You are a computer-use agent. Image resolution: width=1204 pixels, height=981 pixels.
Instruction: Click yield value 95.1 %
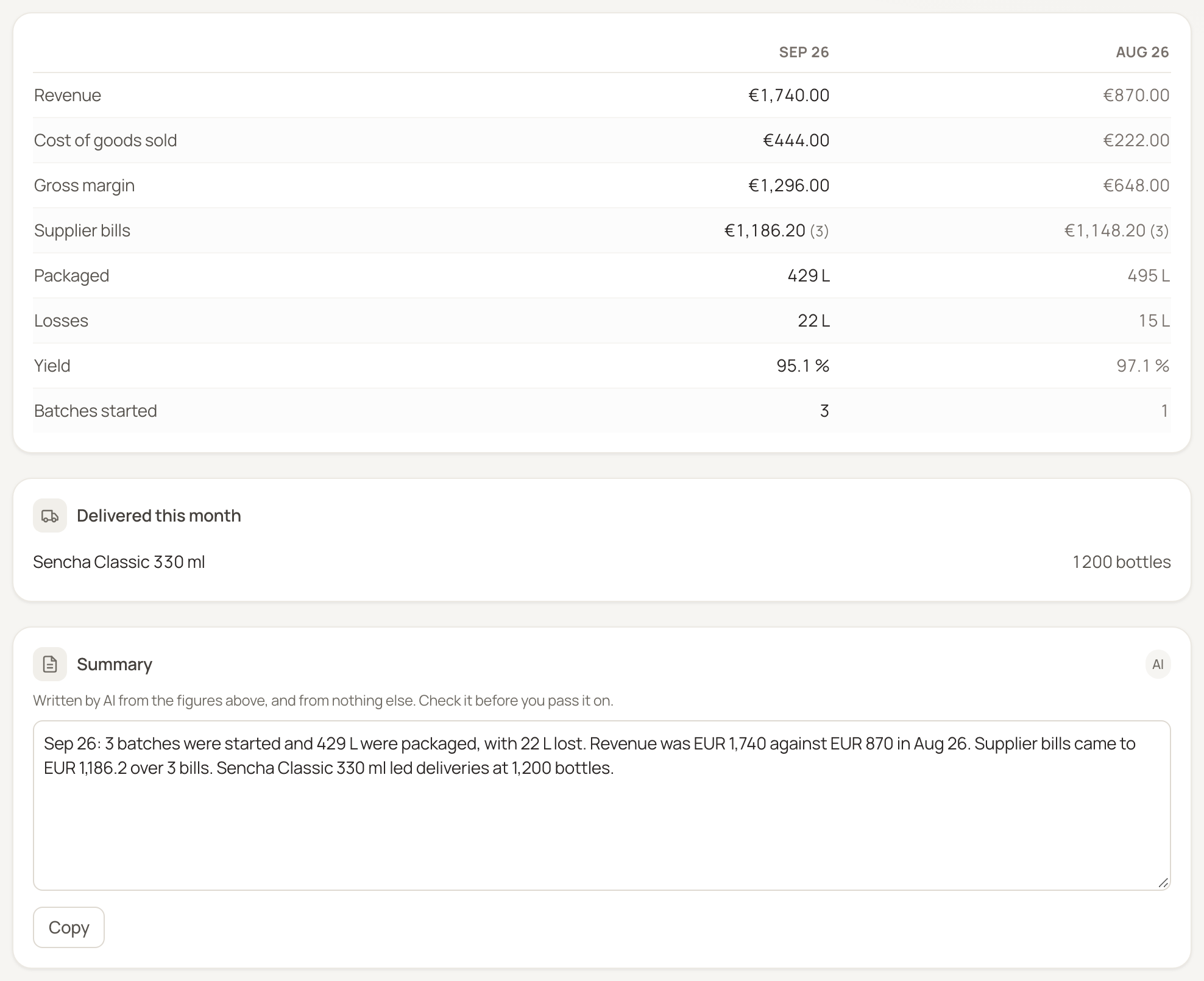coord(803,366)
